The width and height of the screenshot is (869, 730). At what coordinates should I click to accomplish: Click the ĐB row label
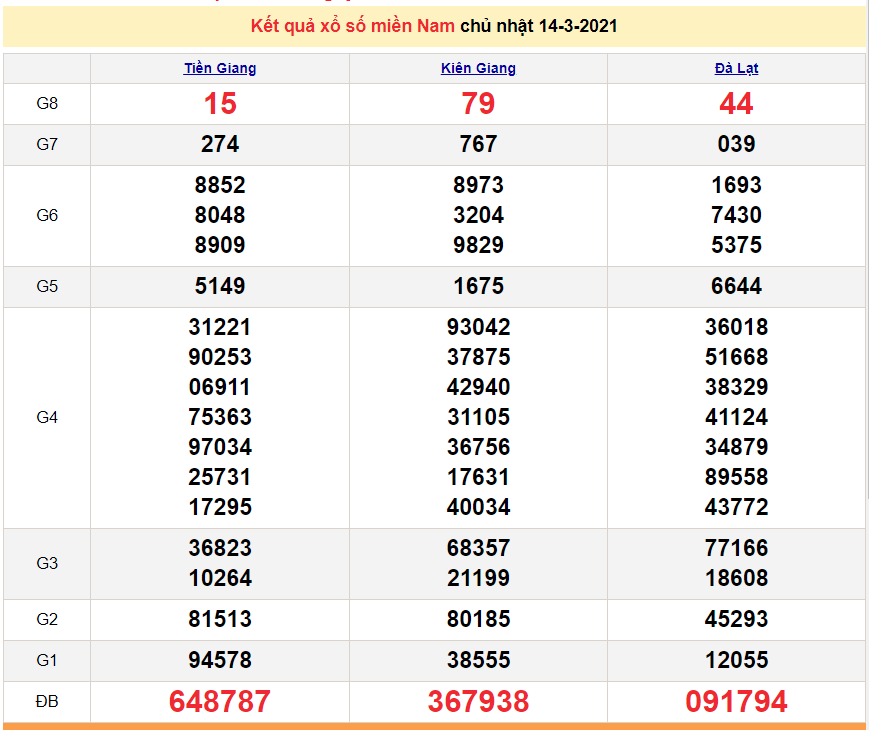point(47,702)
